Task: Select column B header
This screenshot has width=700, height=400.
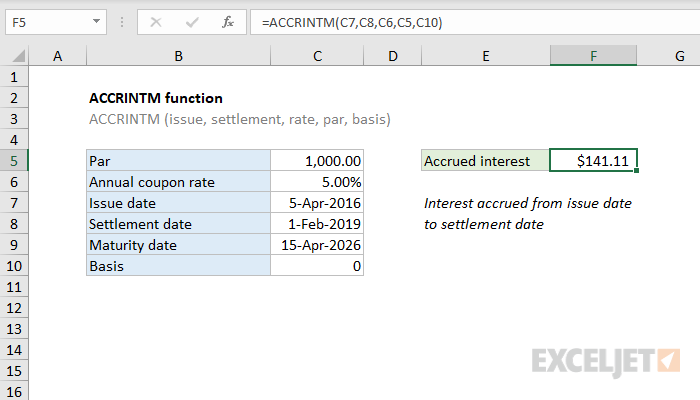Action: 179,56
